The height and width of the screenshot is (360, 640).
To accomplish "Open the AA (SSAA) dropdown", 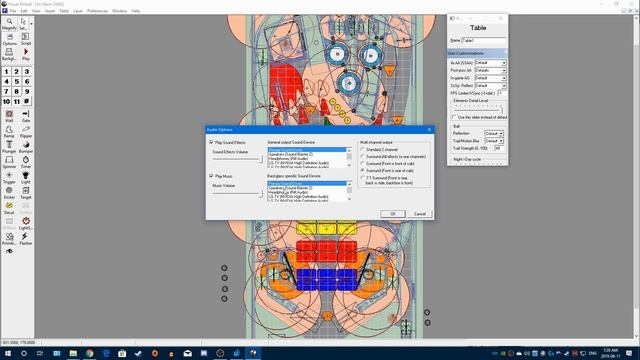I will coord(490,63).
